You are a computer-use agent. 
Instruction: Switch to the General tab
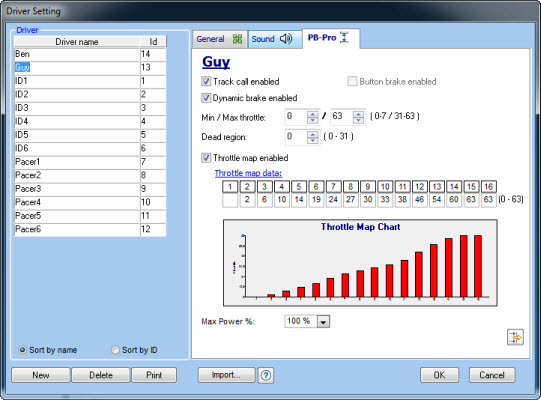pyautogui.click(x=219, y=39)
